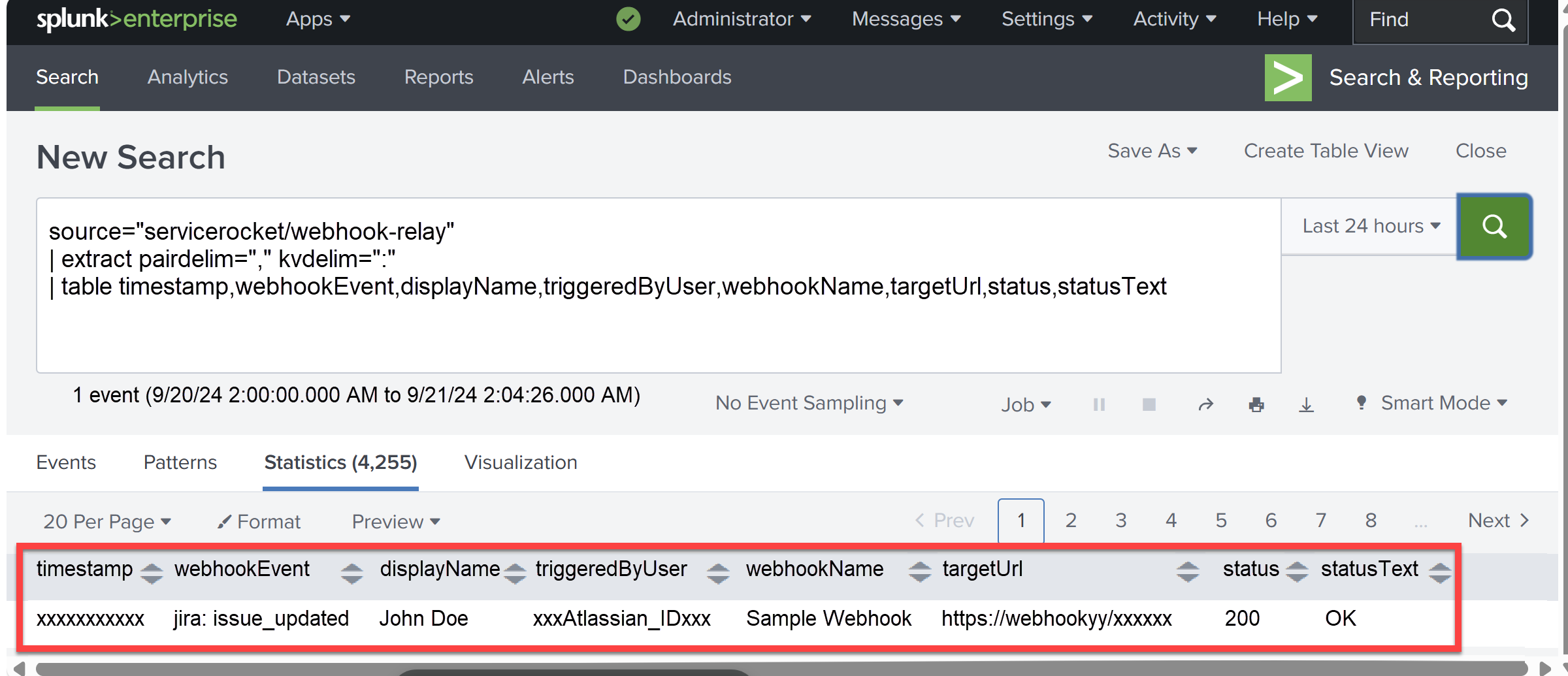Select the Search navigation item
The height and width of the screenshot is (676, 1568).
tap(67, 77)
